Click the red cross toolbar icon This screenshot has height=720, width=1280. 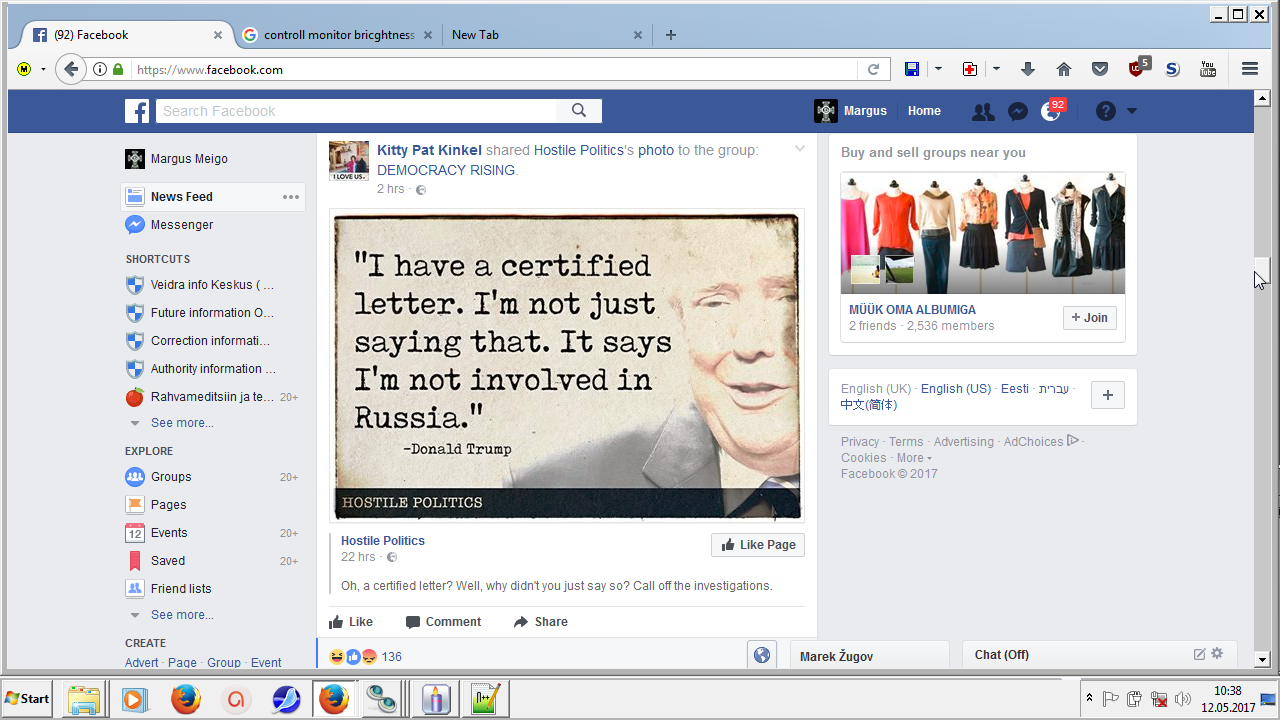[x=970, y=69]
